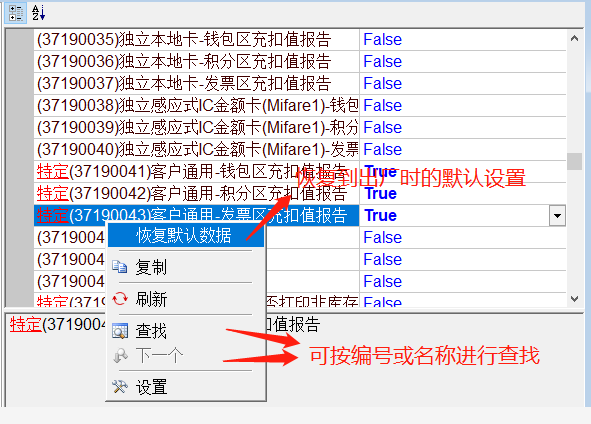Click scrollbar up arrow

click(x=574, y=38)
